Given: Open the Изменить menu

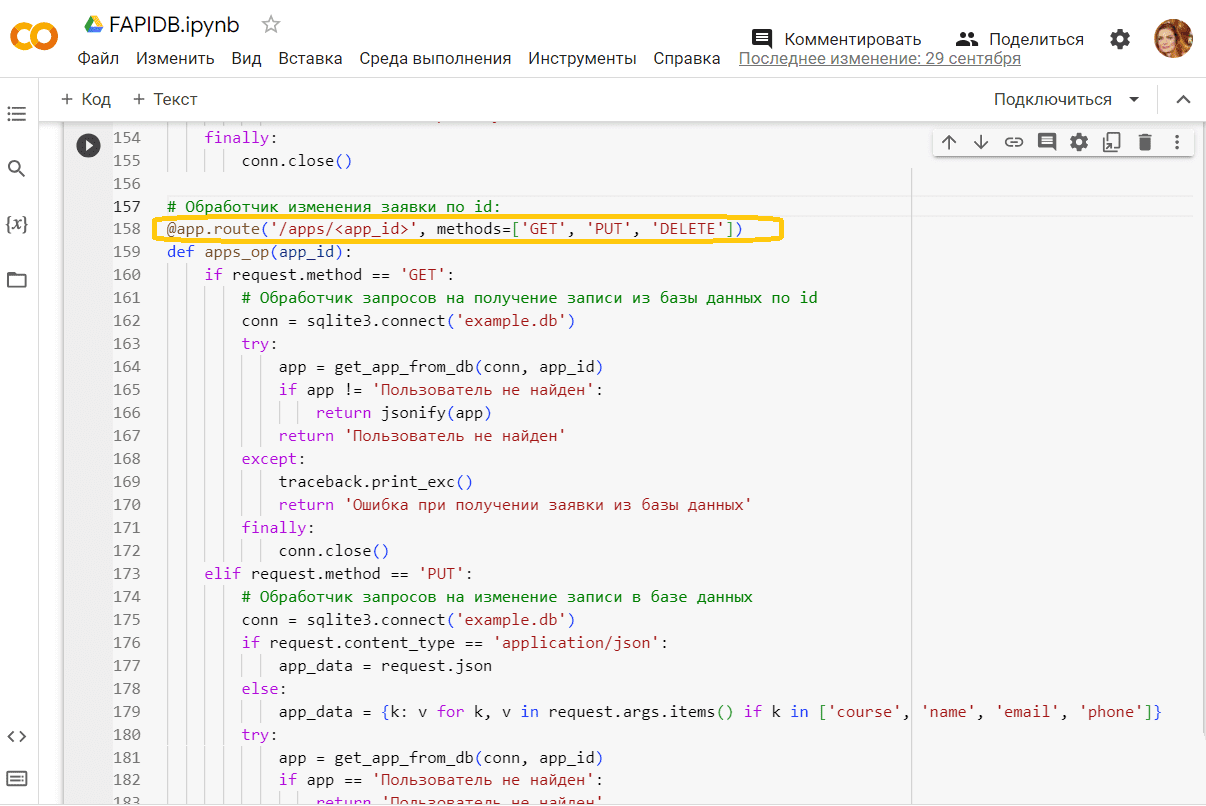Looking at the screenshot, I should [x=175, y=58].
